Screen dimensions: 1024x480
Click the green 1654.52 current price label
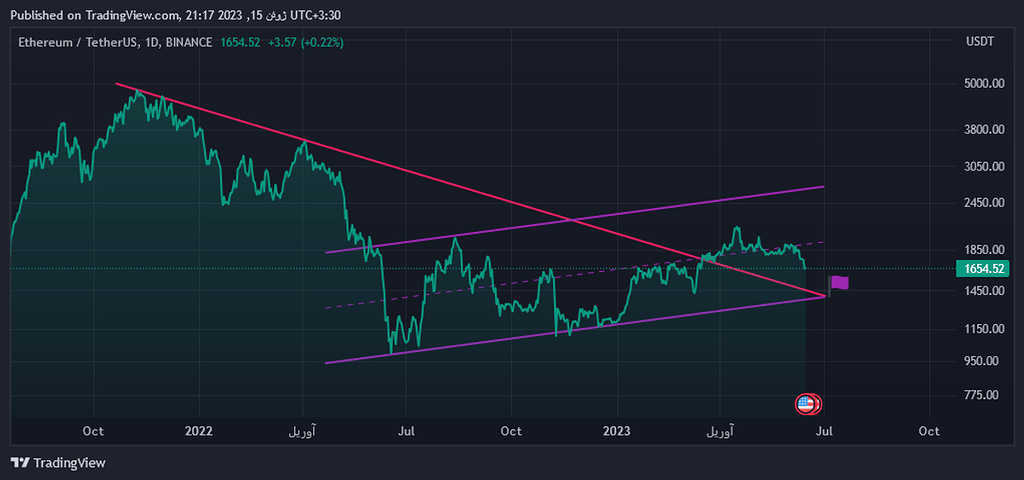pyautogui.click(x=983, y=269)
